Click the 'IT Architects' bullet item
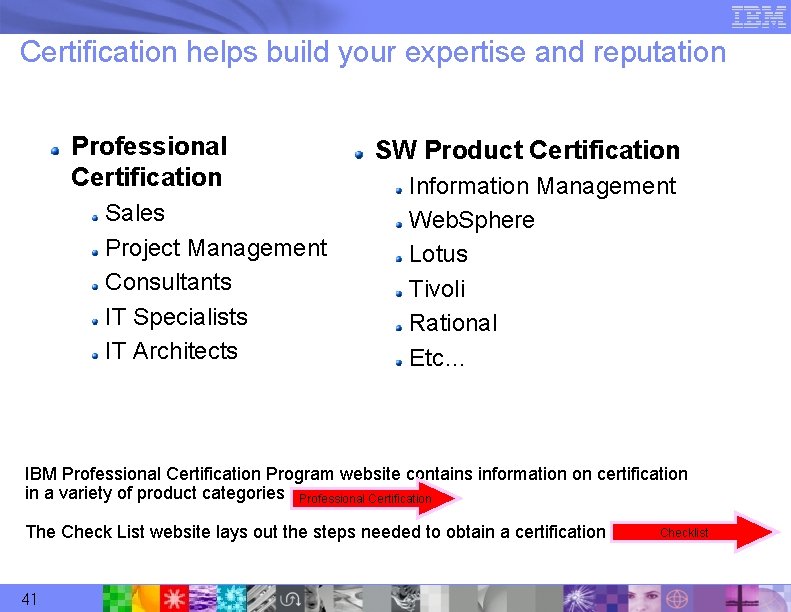Viewport: 791px width, 612px height. tap(171, 351)
